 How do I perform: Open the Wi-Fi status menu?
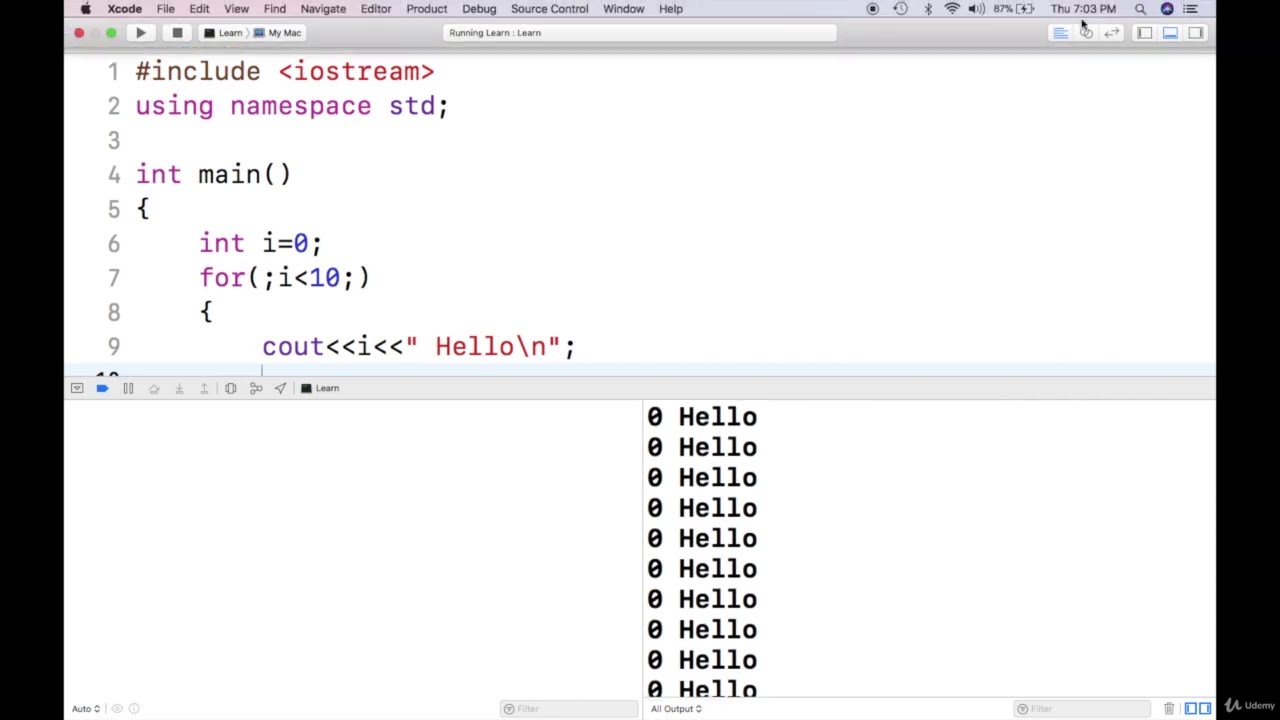click(x=952, y=9)
